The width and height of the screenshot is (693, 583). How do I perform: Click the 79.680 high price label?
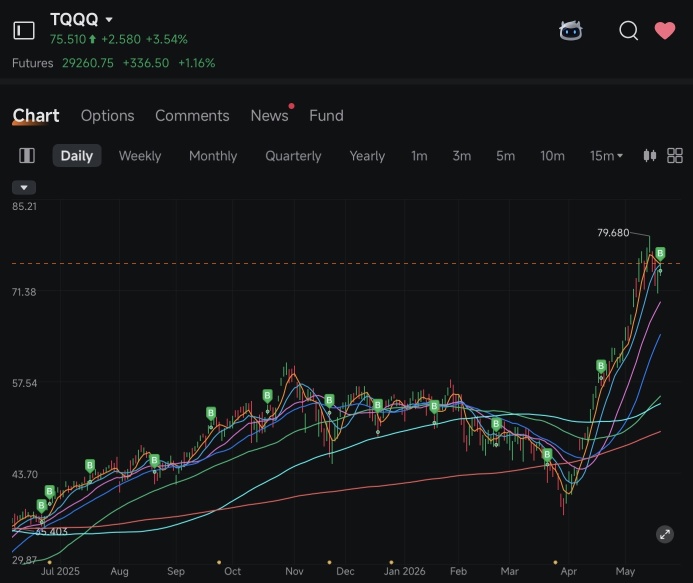click(x=613, y=232)
